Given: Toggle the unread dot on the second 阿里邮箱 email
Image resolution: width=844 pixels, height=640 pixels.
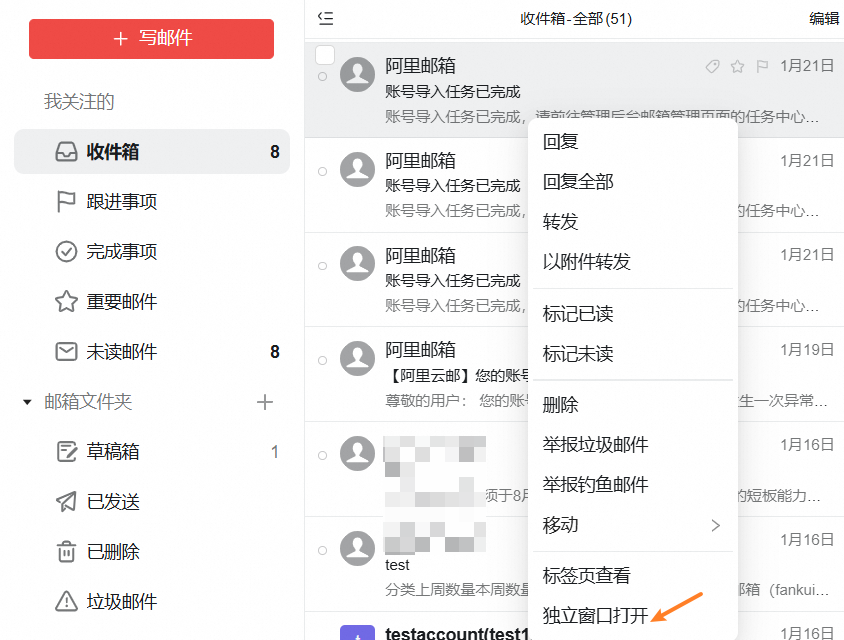Looking at the screenshot, I should (x=322, y=171).
